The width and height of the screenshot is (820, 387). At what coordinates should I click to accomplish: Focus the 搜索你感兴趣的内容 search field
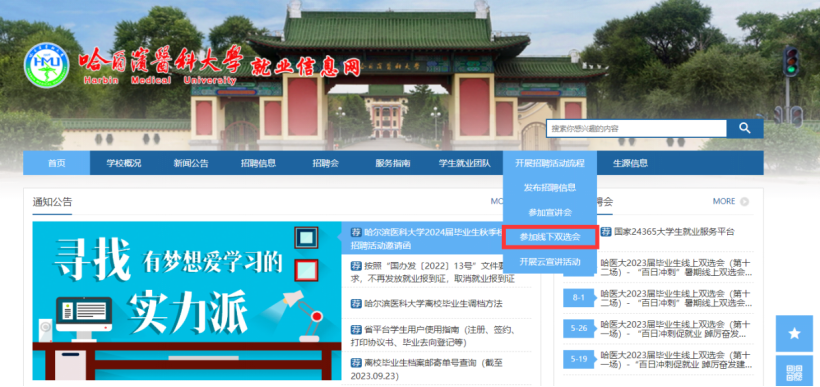pyautogui.click(x=636, y=128)
